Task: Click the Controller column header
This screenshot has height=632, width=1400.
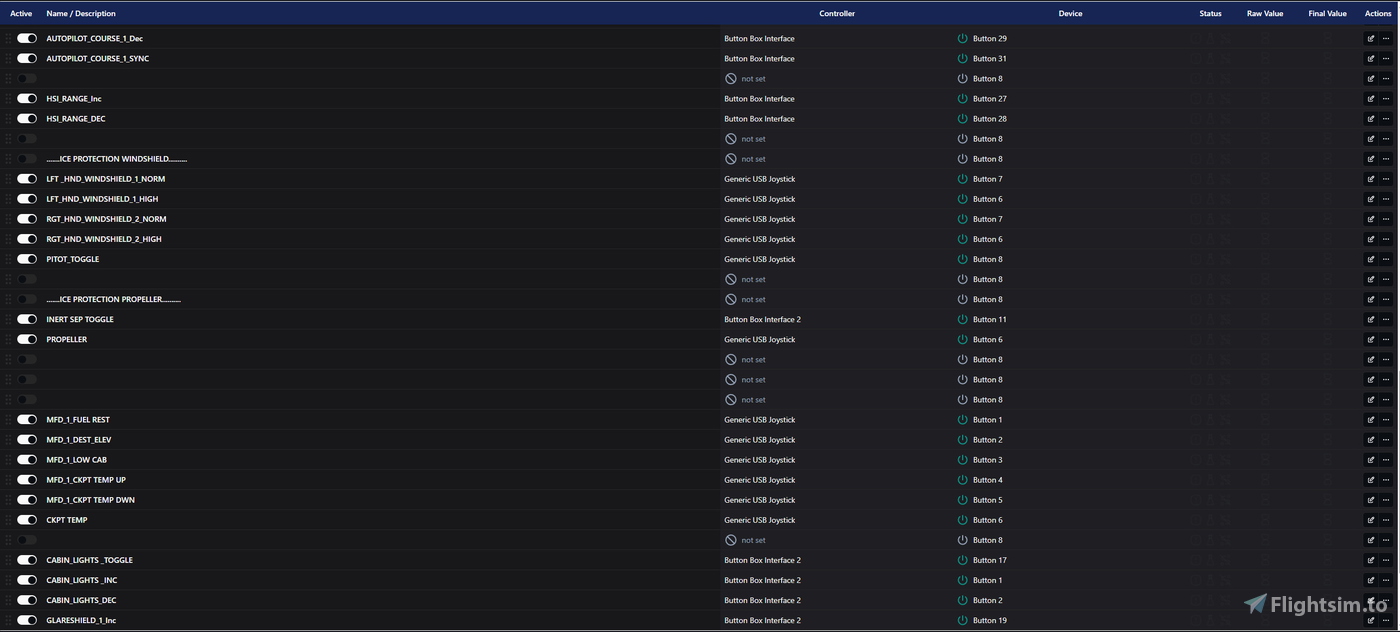Action: point(837,14)
